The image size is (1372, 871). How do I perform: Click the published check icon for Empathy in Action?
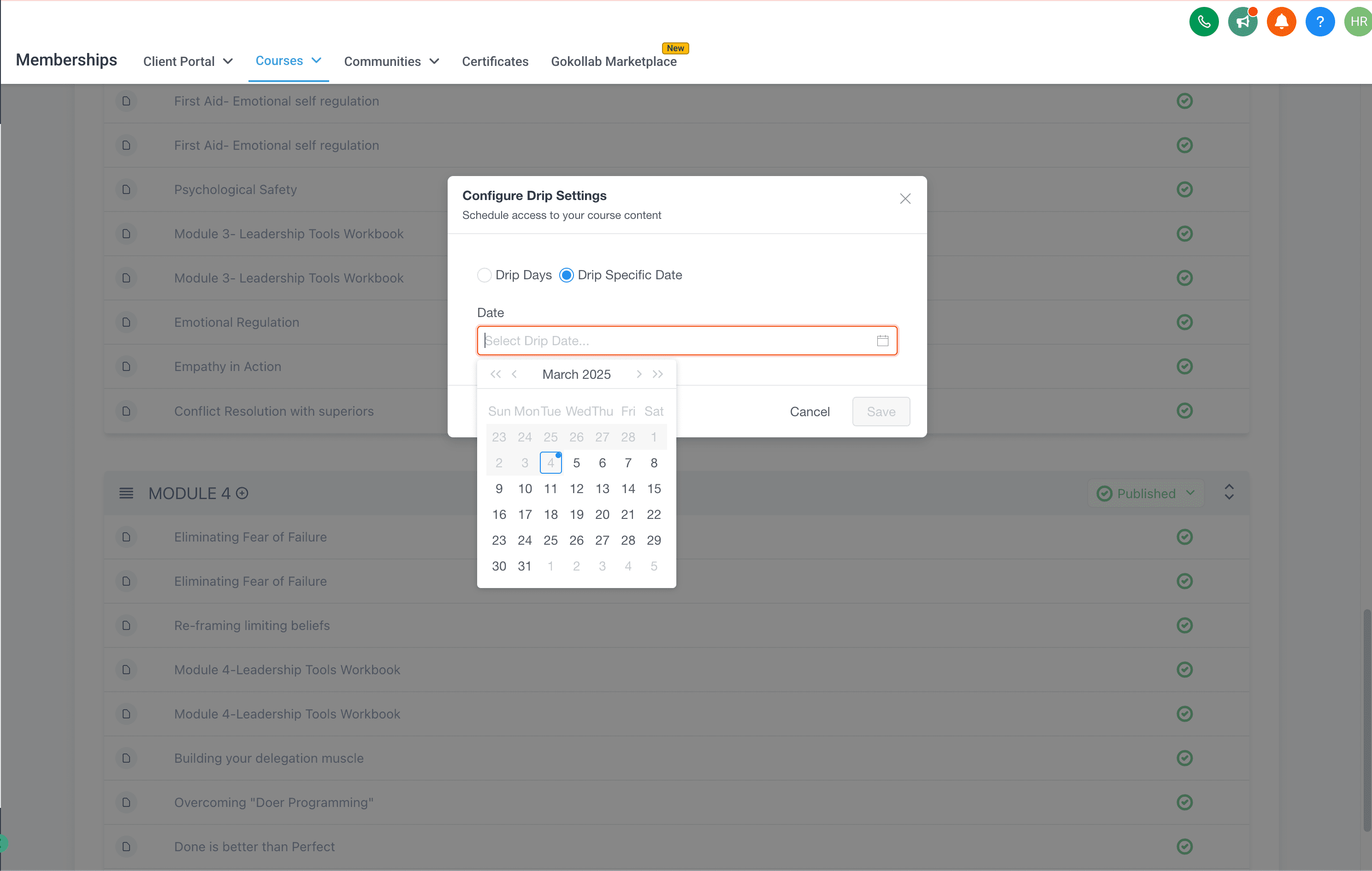[1184, 366]
